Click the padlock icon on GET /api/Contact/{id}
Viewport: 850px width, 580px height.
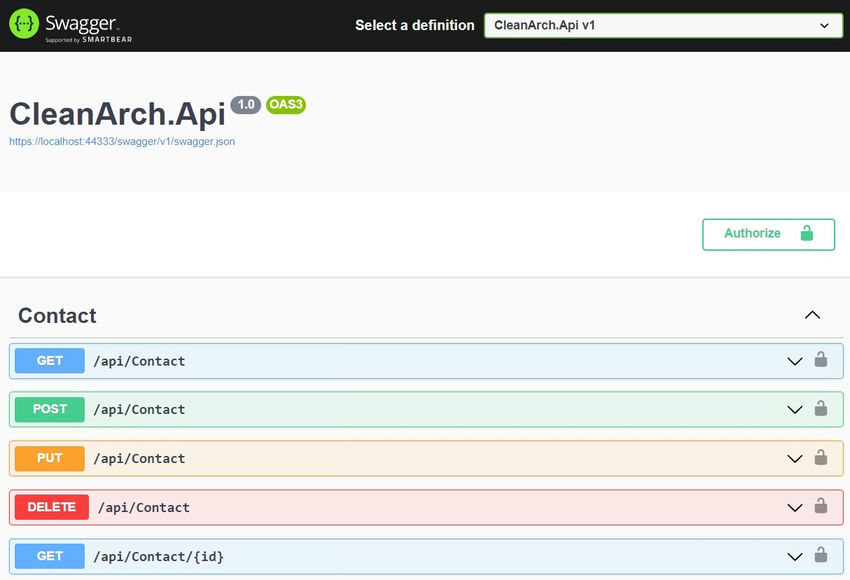[822, 556]
